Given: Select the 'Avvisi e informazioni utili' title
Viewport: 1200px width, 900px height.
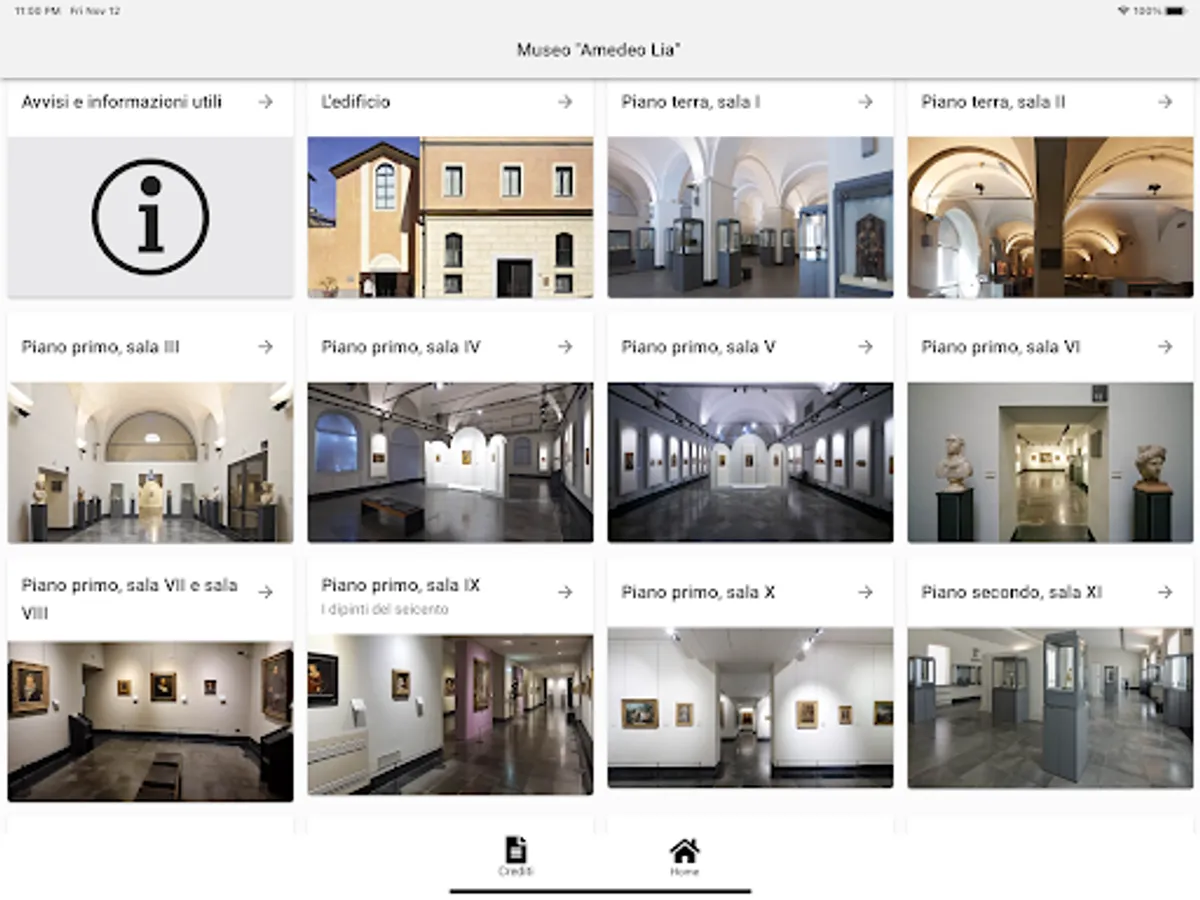Looking at the screenshot, I should (x=122, y=101).
